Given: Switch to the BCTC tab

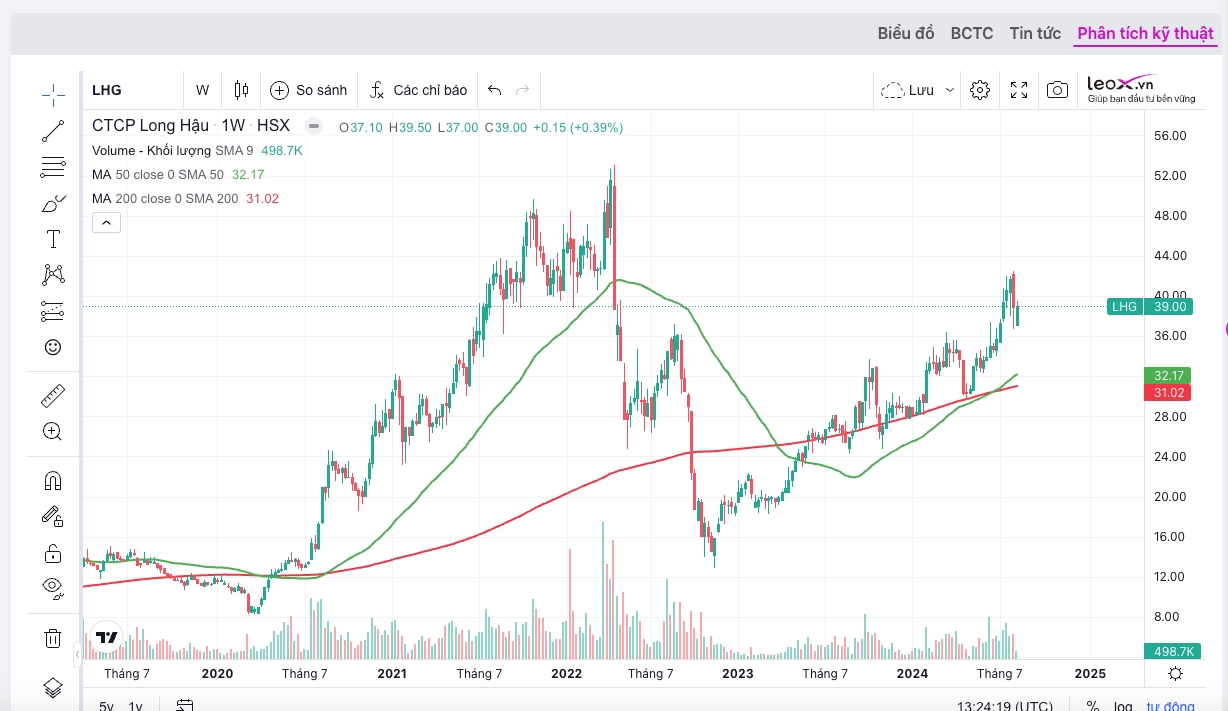Looking at the screenshot, I should coord(971,33).
